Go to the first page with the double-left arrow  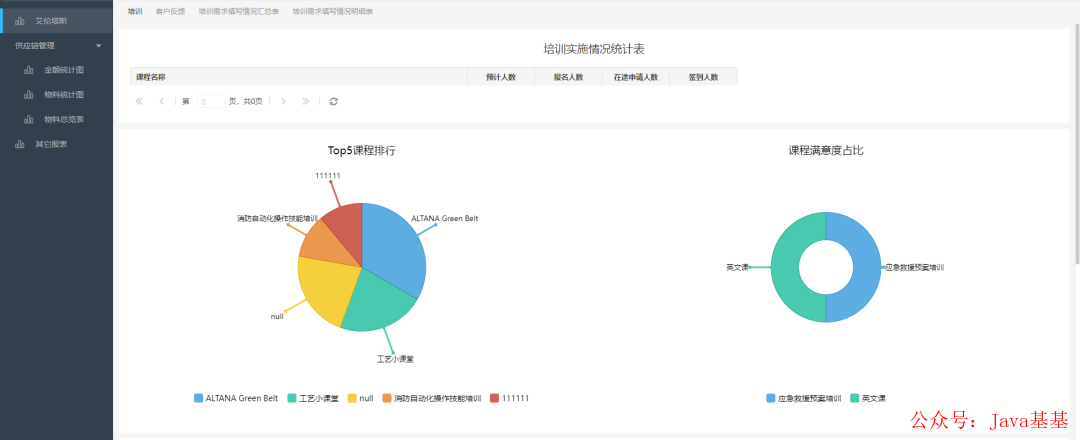point(139,101)
